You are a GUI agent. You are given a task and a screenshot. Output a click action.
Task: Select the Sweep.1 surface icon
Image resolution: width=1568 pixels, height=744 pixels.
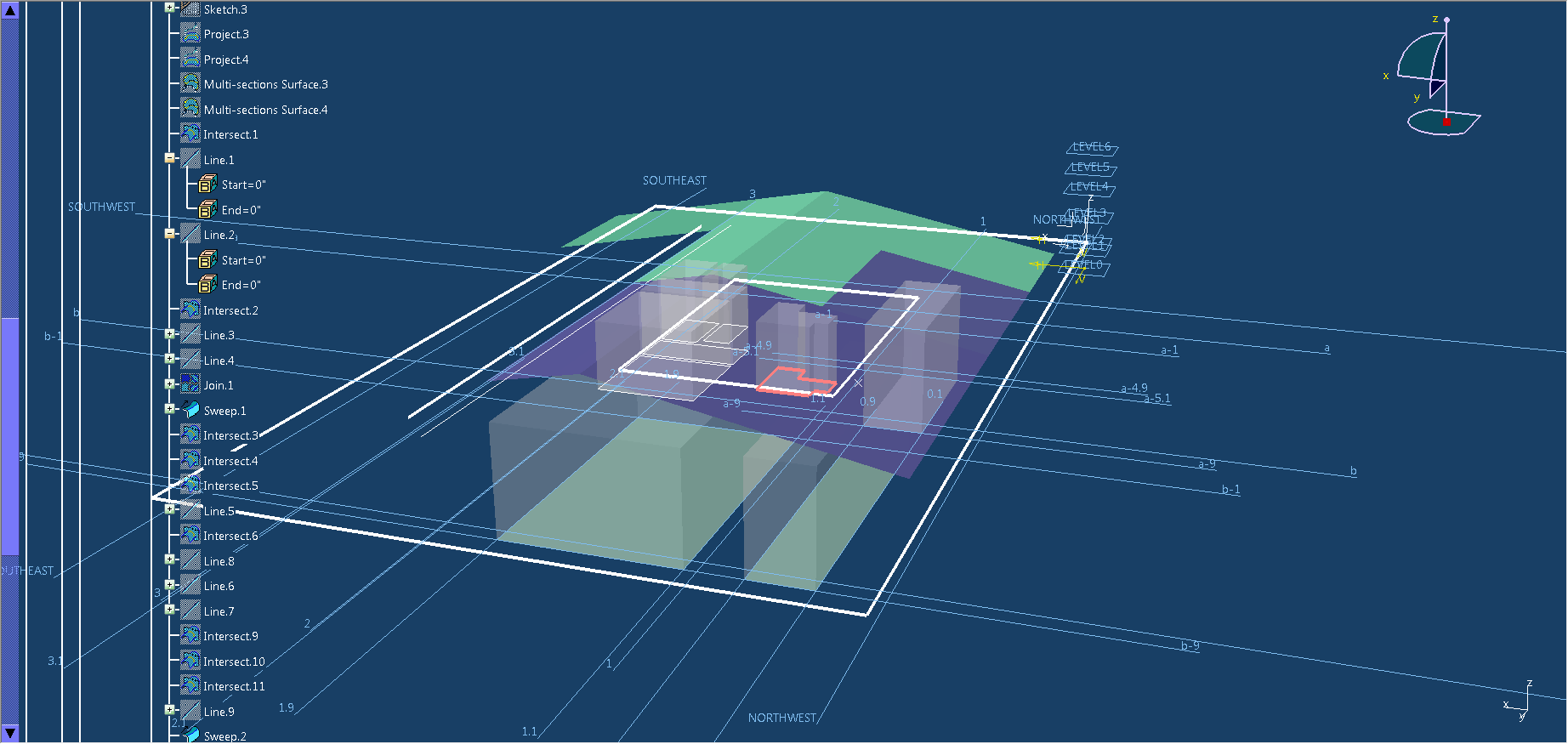coord(190,411)
